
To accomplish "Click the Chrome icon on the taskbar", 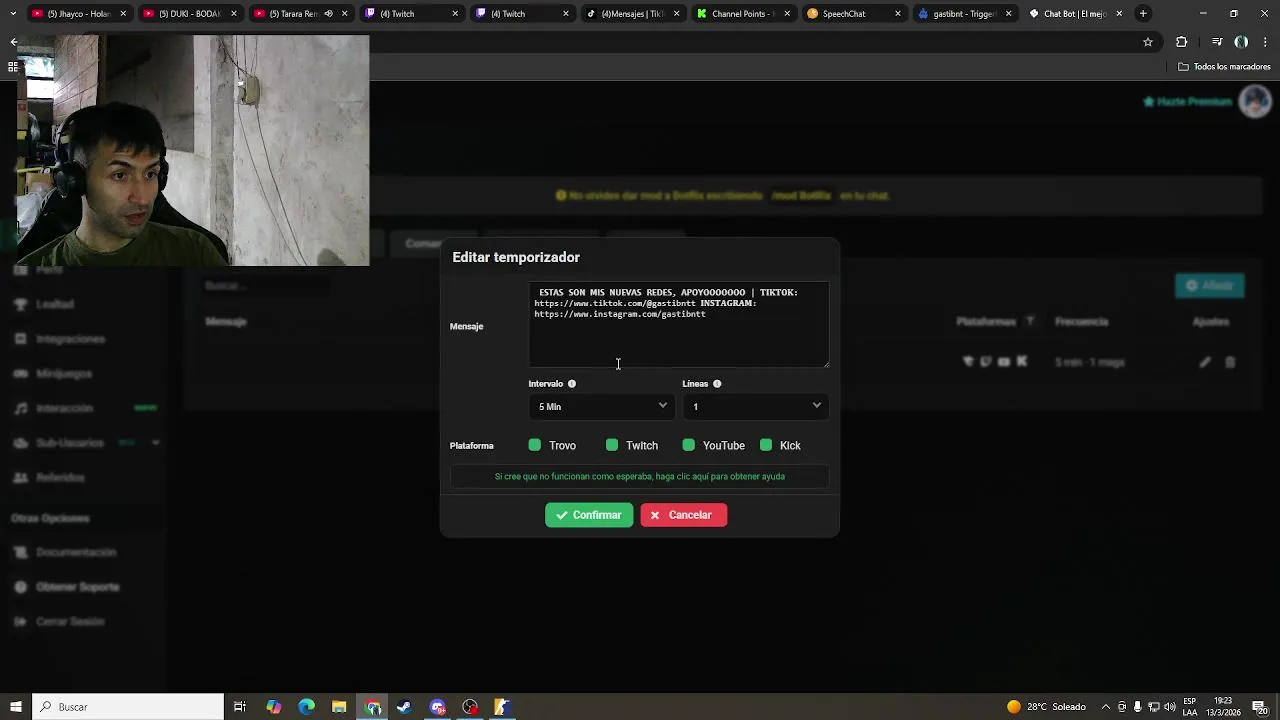I will (x=372, y=707).
